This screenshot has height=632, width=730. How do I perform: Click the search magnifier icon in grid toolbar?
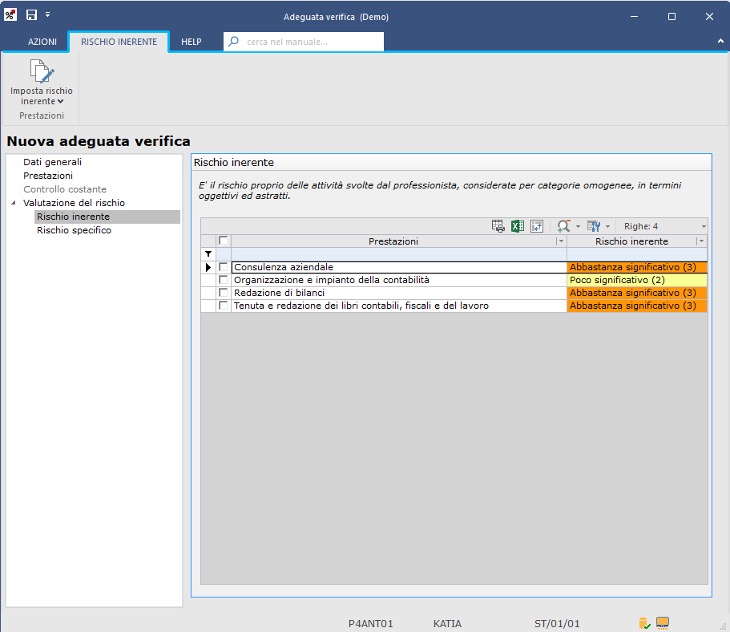pyautogui.click(x=564, y=226)
